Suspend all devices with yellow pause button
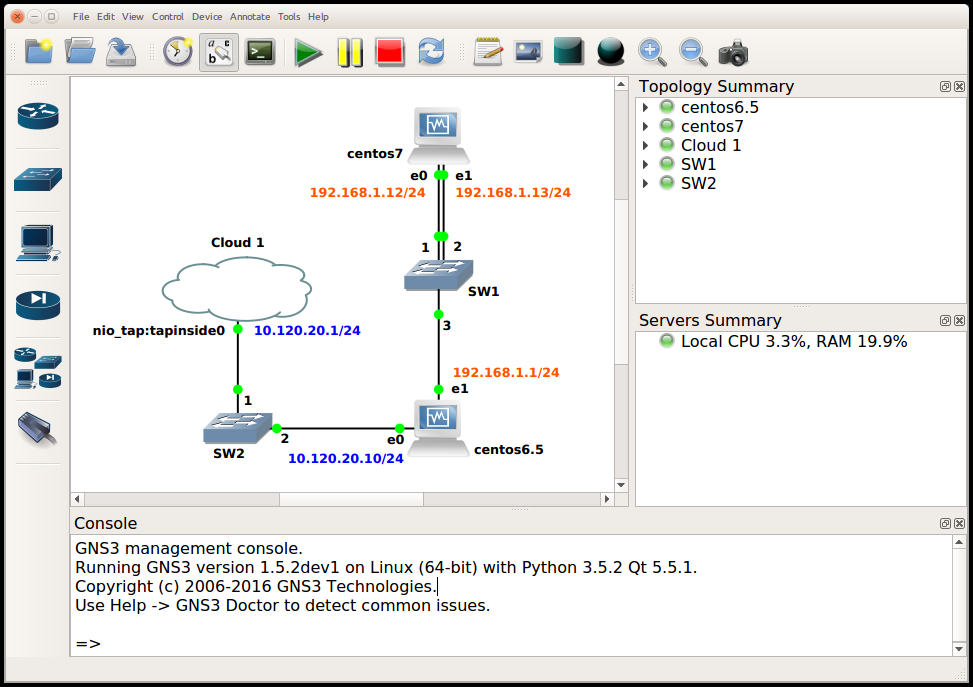The width and height of the screenshot is (973, 687). point(350,52)
